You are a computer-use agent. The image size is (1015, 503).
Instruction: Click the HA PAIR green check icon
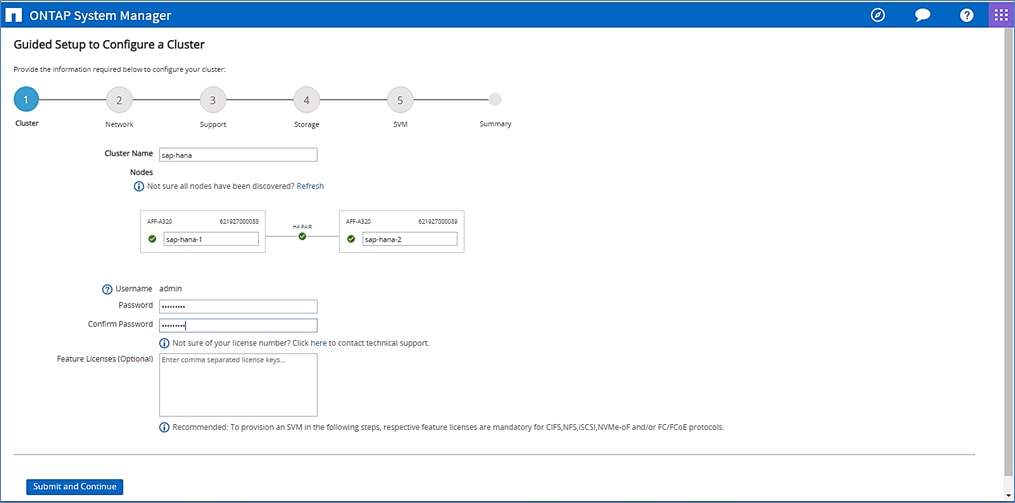pyautogui.click(x=302, y=236)
